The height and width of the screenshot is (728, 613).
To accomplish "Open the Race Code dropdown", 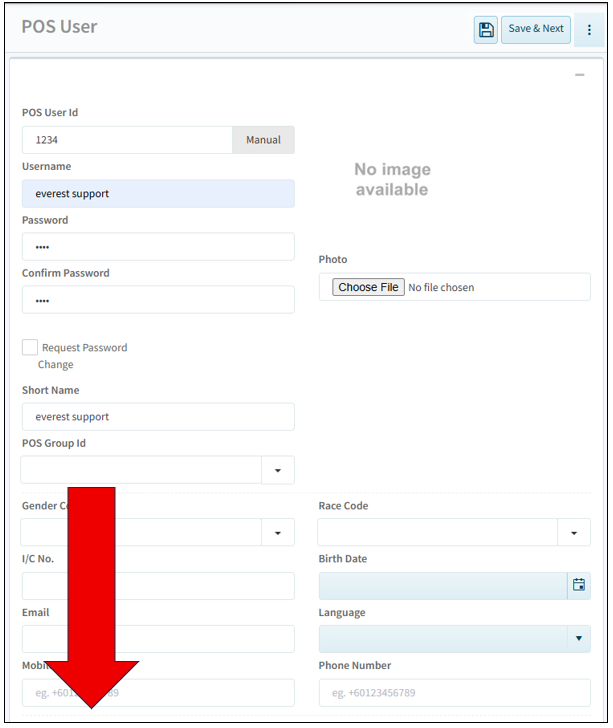I will coord(573,533).
